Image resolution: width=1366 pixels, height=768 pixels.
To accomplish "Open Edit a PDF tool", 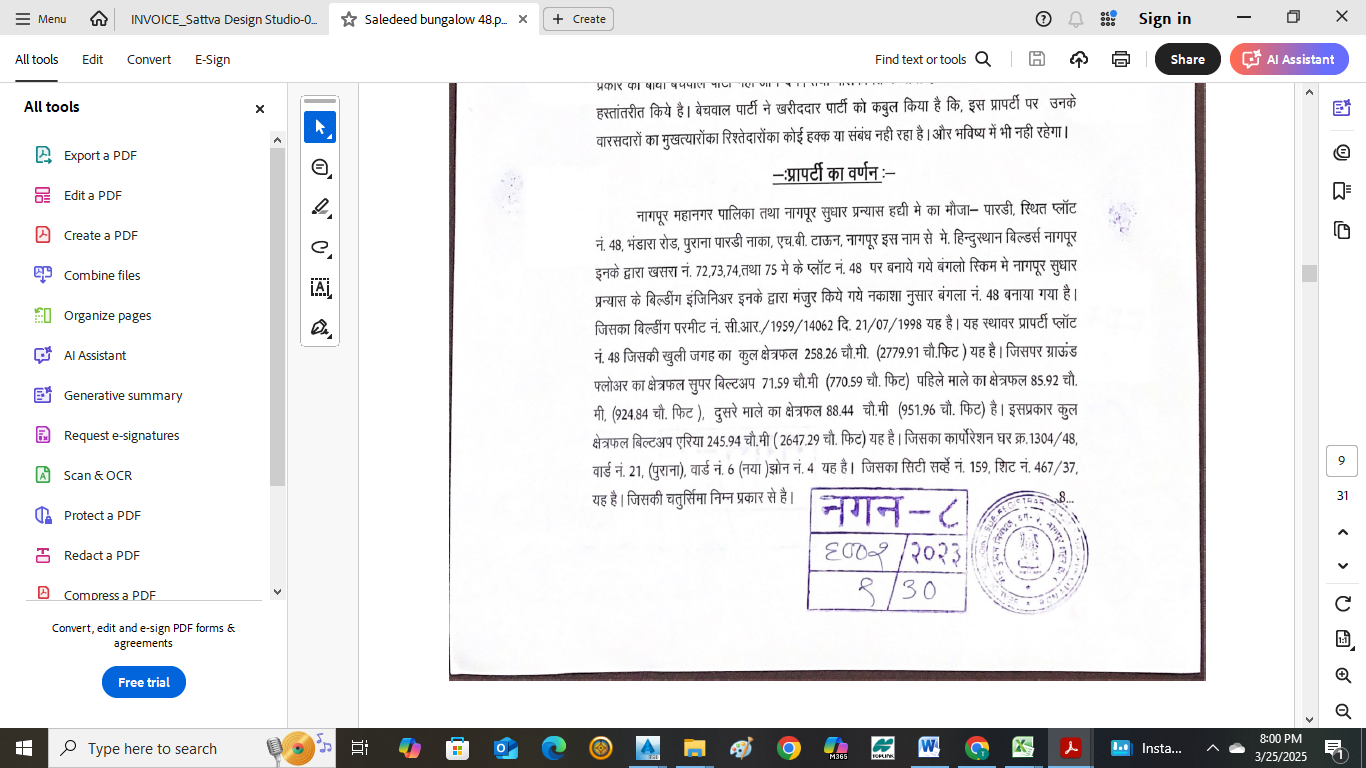I will click(x=93, y=195).
